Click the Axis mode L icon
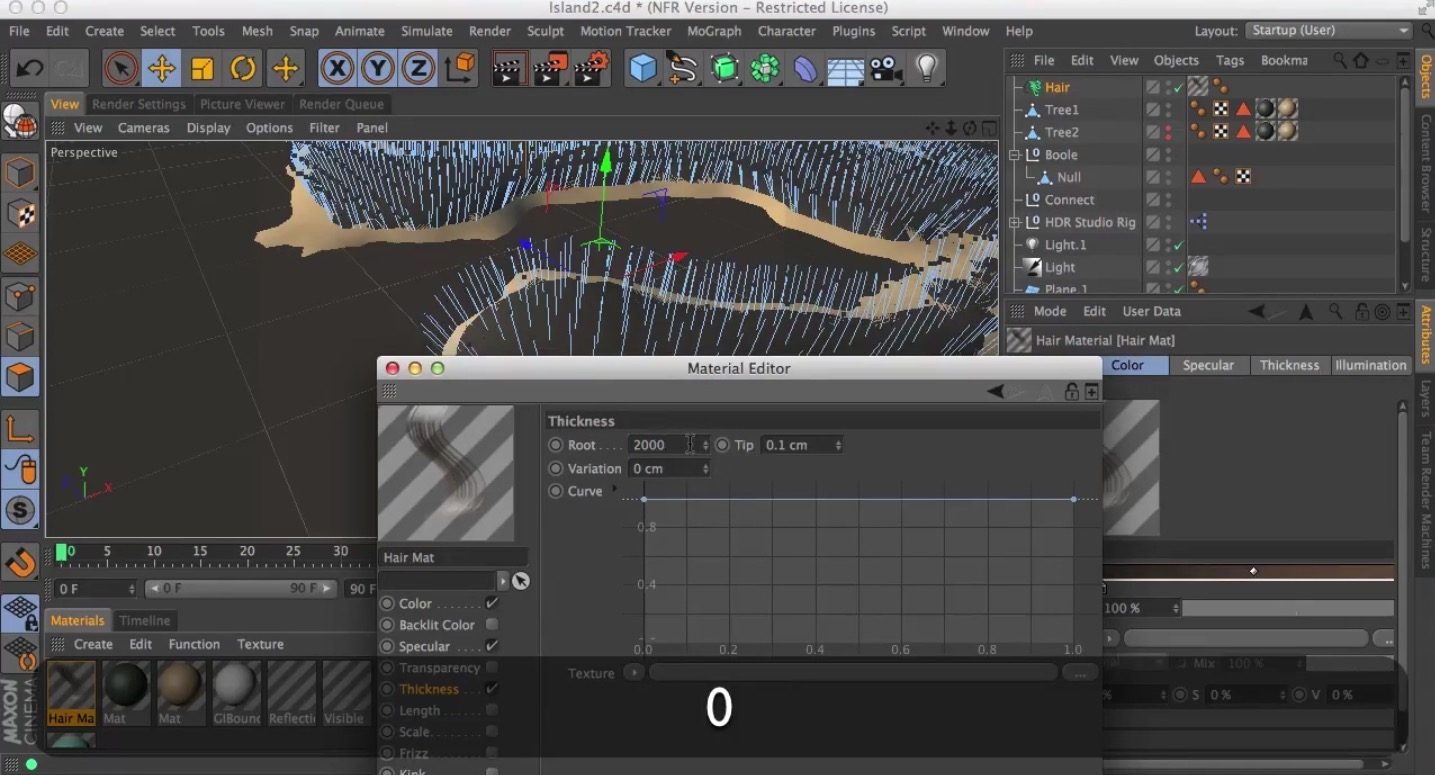The height and width of the screenshot is (775, 1435). point(20,429)
